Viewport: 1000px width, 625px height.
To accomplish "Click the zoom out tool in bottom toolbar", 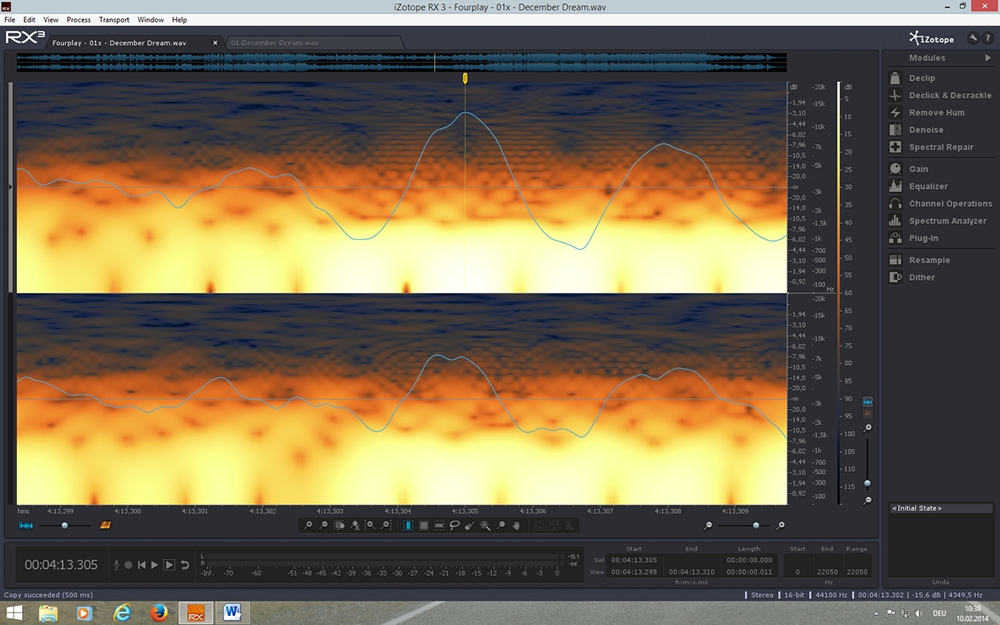I will tap(323, 526).
